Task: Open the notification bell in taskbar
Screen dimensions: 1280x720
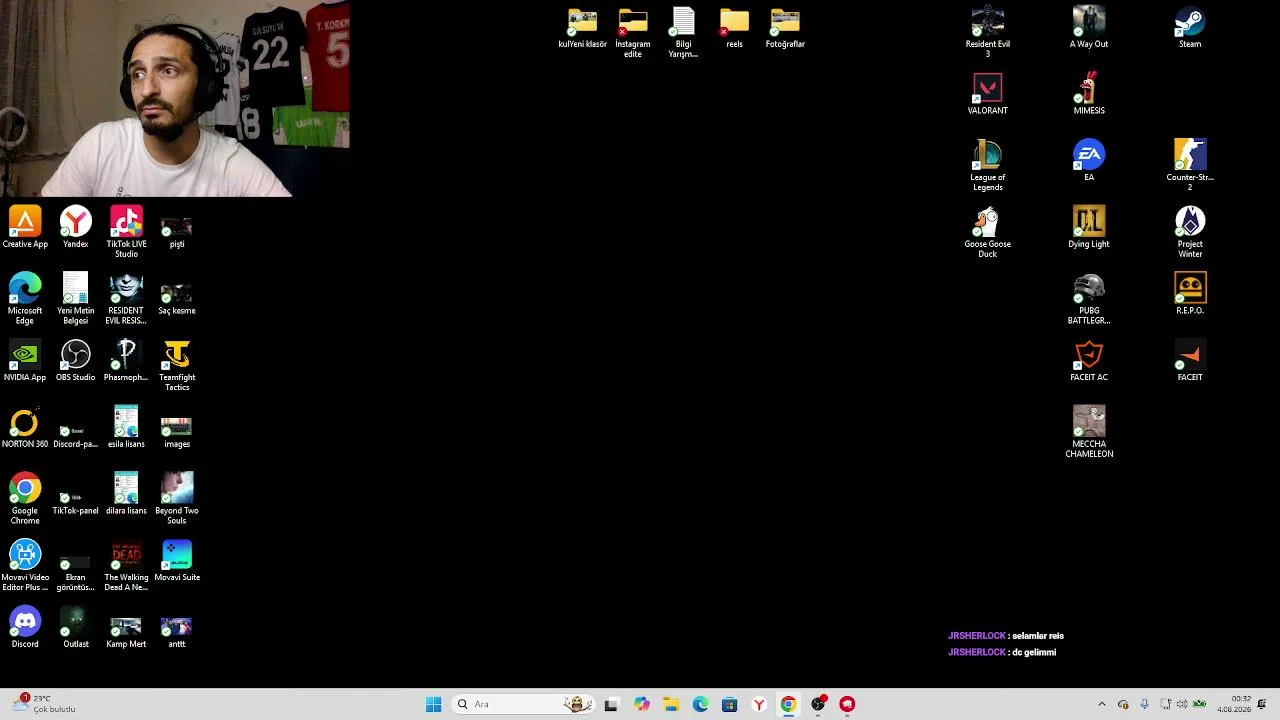Action: click(1263, 704)
